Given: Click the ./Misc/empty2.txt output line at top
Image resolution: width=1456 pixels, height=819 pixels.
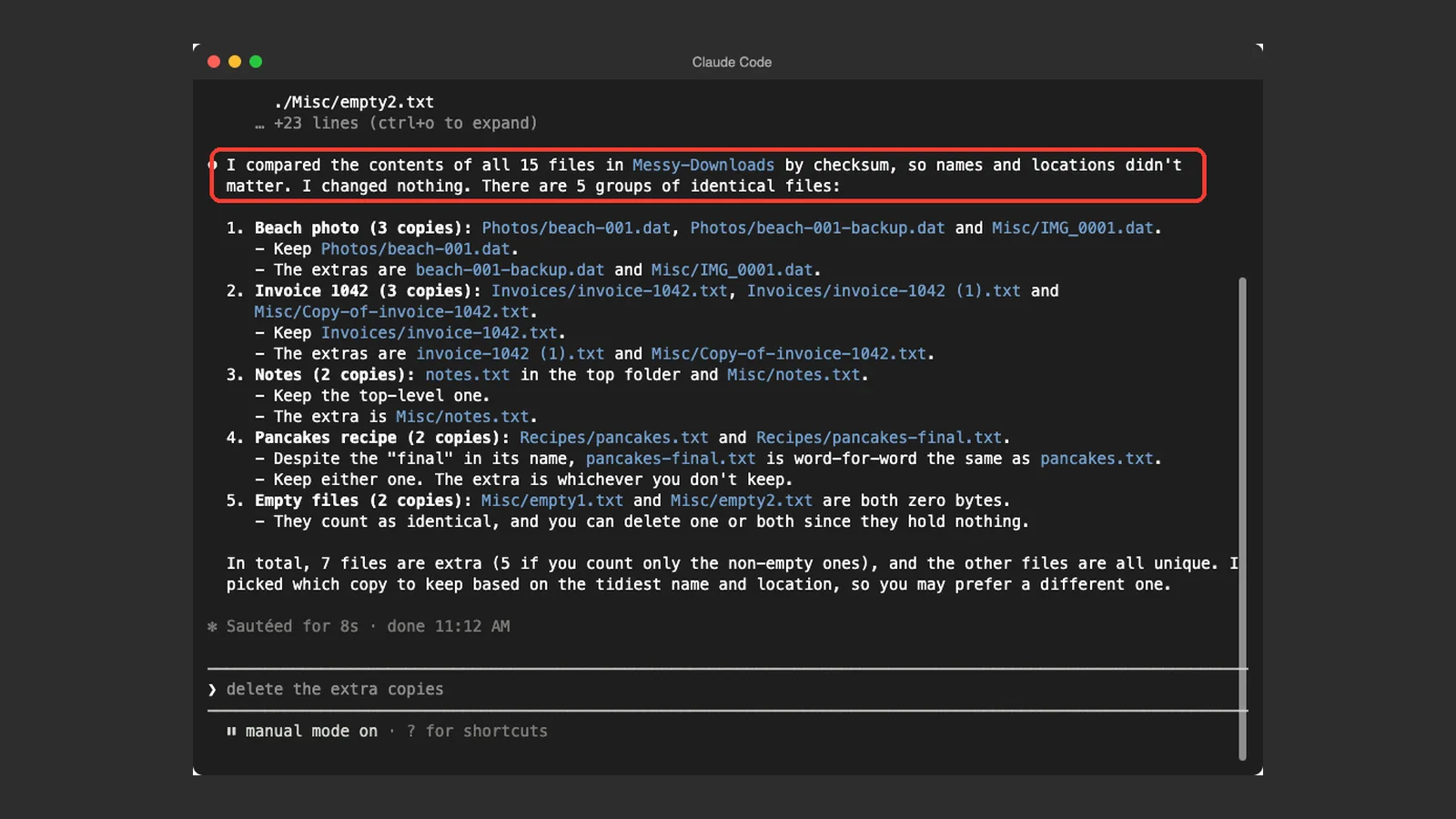Looking at the screenshot, I should (x=354, y=102).
